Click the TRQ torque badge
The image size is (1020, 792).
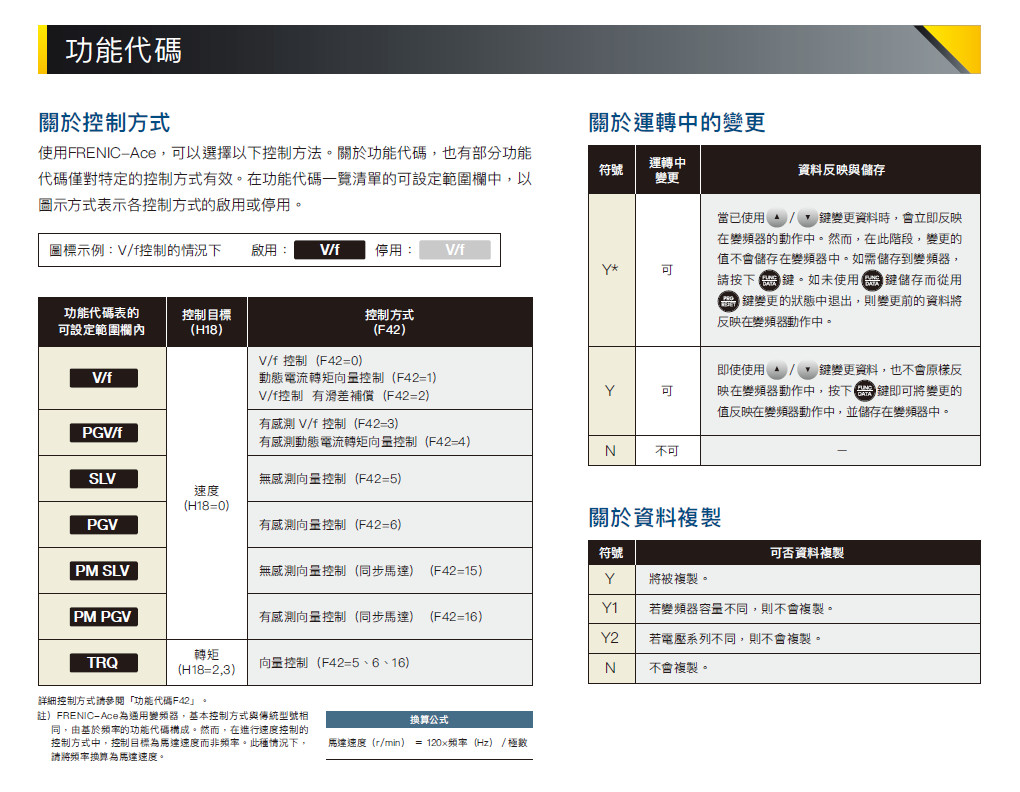pos(103,662)
